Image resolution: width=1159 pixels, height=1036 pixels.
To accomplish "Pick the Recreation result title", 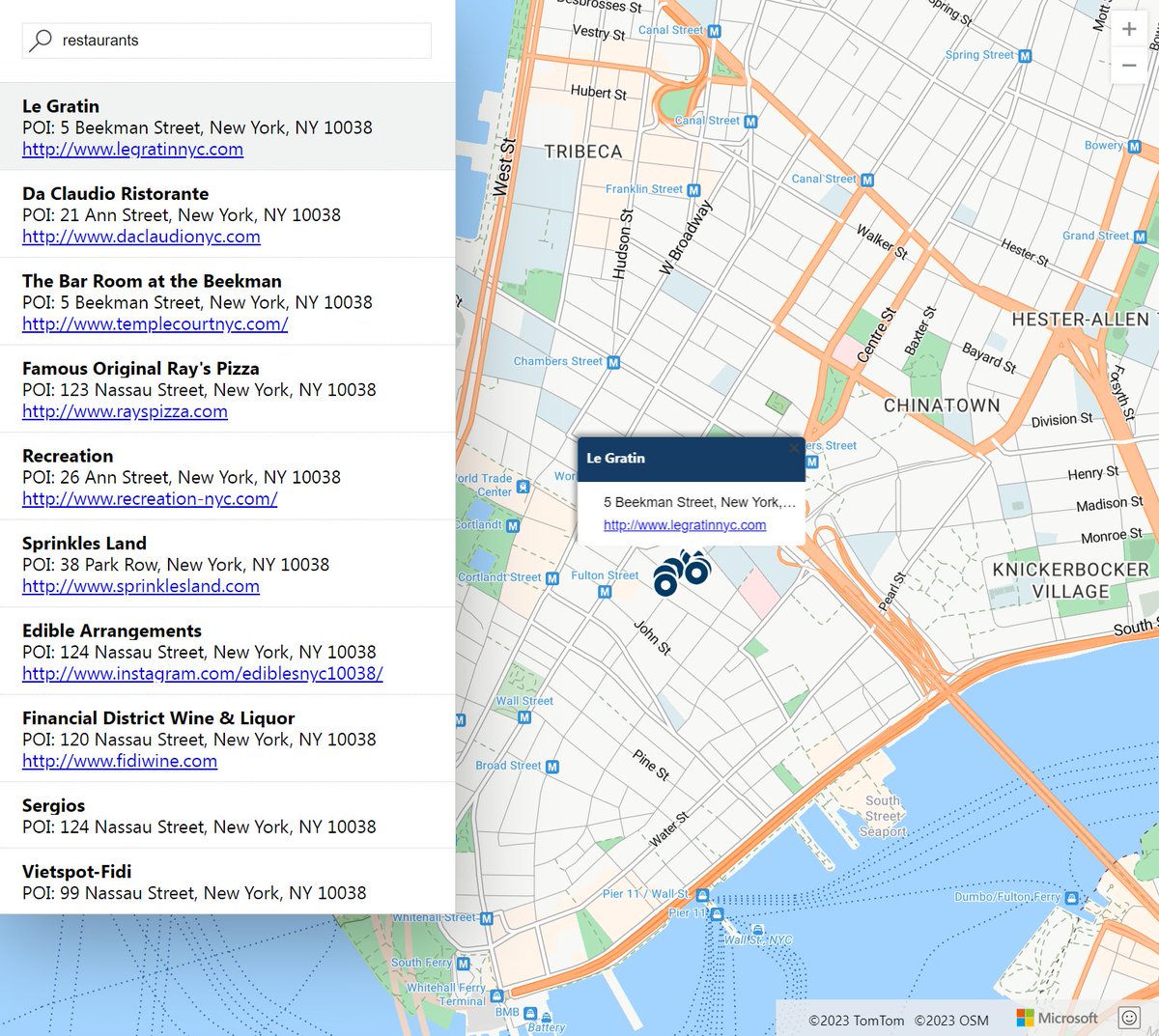I will [x=68, y=456].
